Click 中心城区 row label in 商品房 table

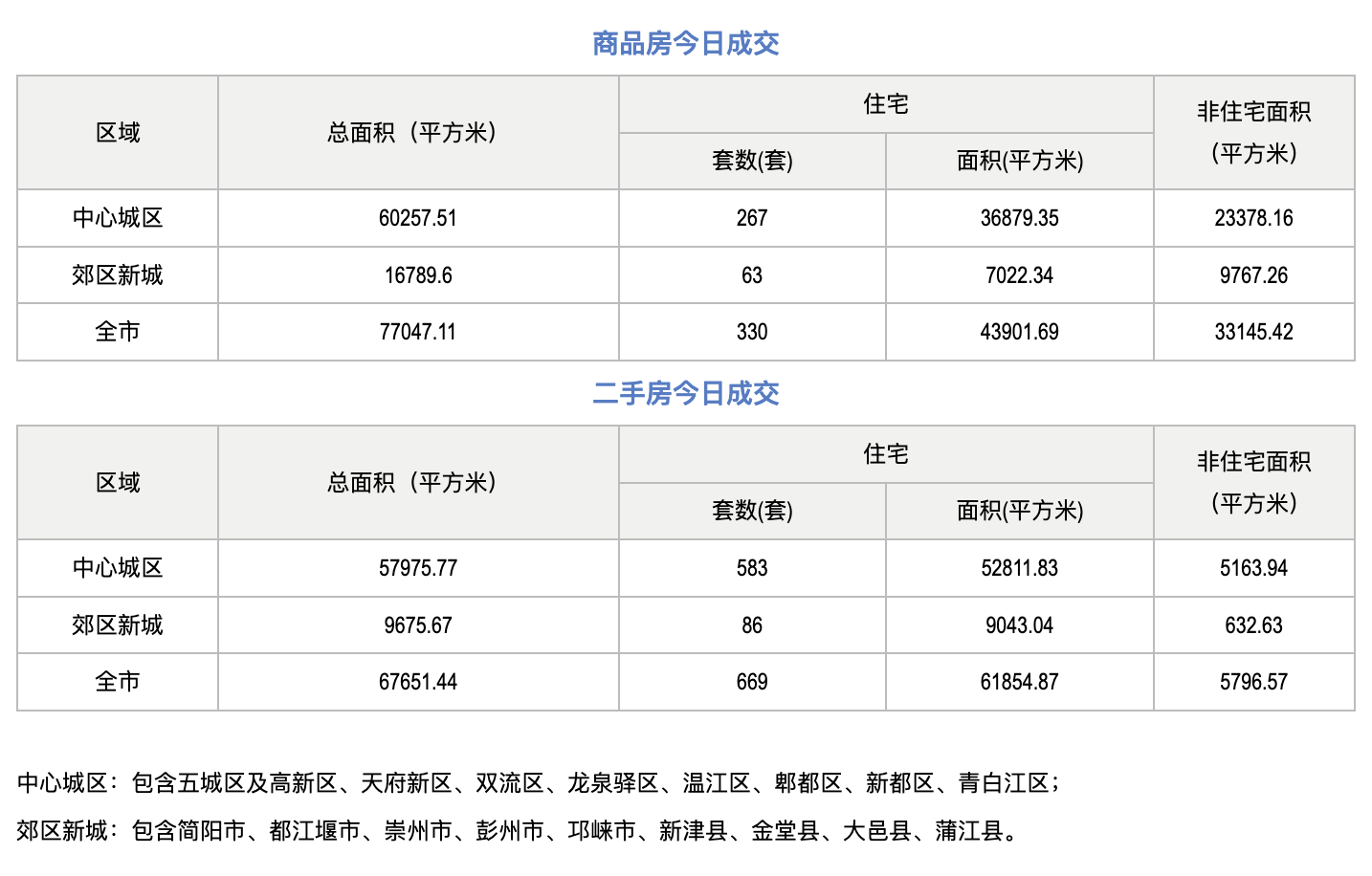(x=118, y=218)
